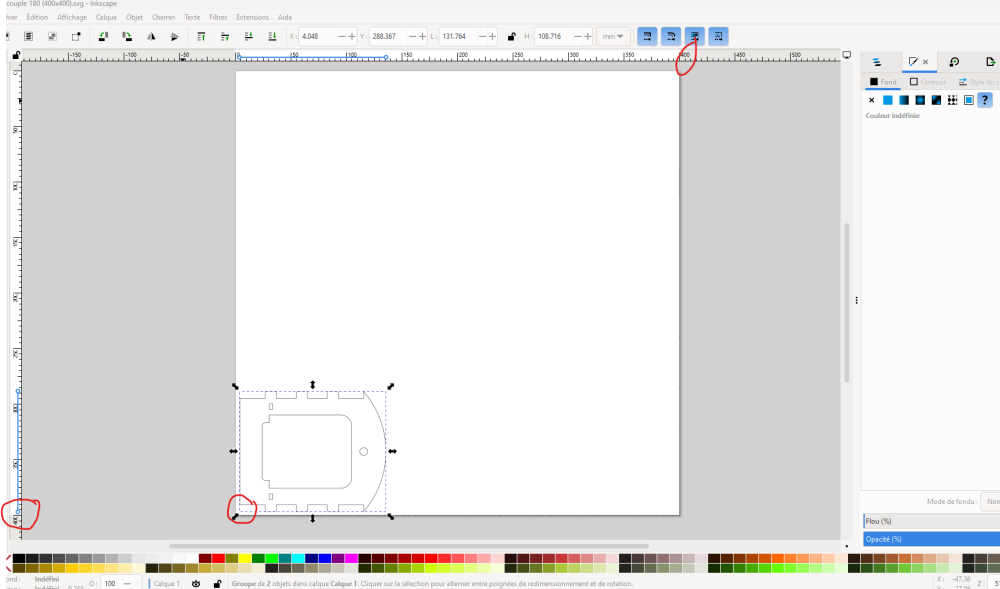Click the rotate 90° clockwise icon
Screen dimensions: 1000x589
tap(128, 36)
